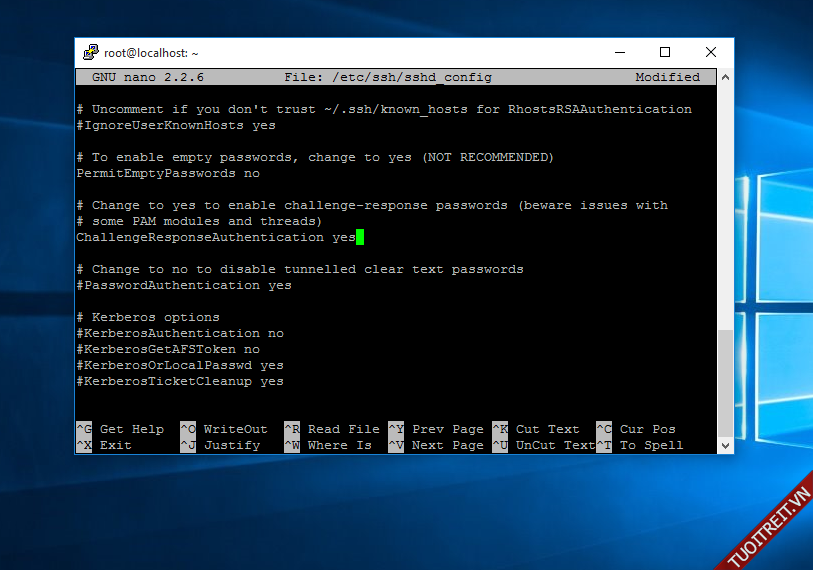Click the ^X Exit shortcut label
Image resolution: width=813 pixels, height=570 pixels.
click(x=104, y=445)
